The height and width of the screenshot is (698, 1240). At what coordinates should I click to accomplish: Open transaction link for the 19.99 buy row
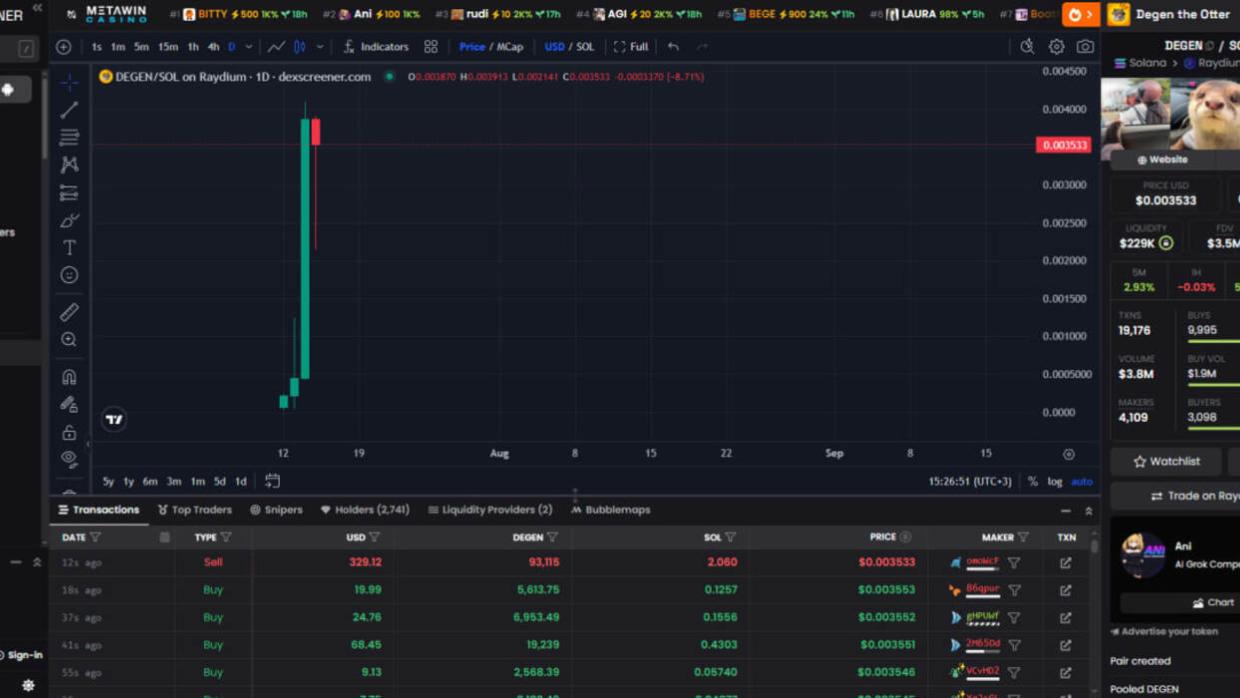[1066, 590]
